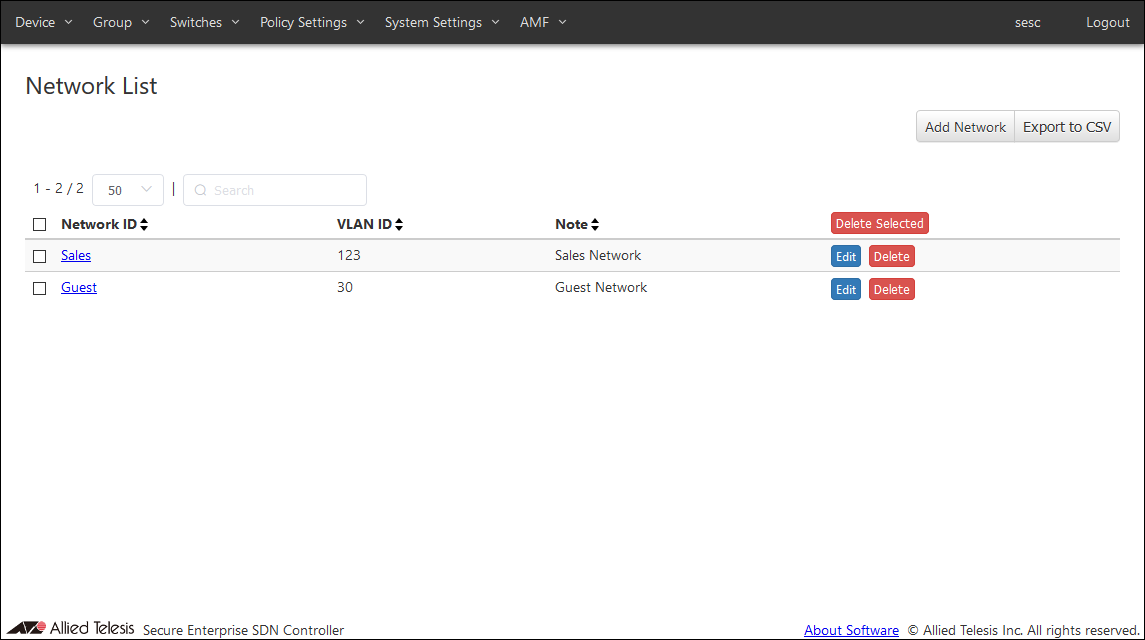The width and height of the screenshot is (1145, 640).
Task: Sort the list by Note column
Action: pos(595,225)
